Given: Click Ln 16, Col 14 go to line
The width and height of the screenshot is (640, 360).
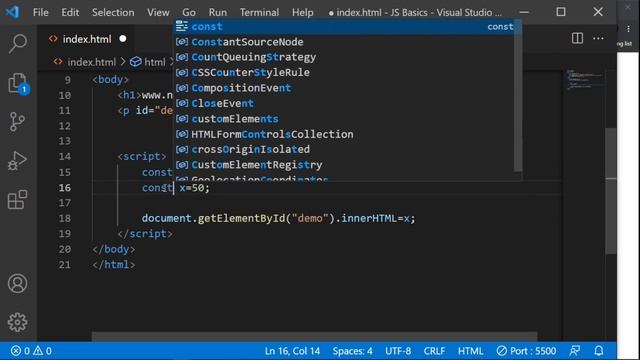Looking at the screenshot, I should click(x=292, y=351).
